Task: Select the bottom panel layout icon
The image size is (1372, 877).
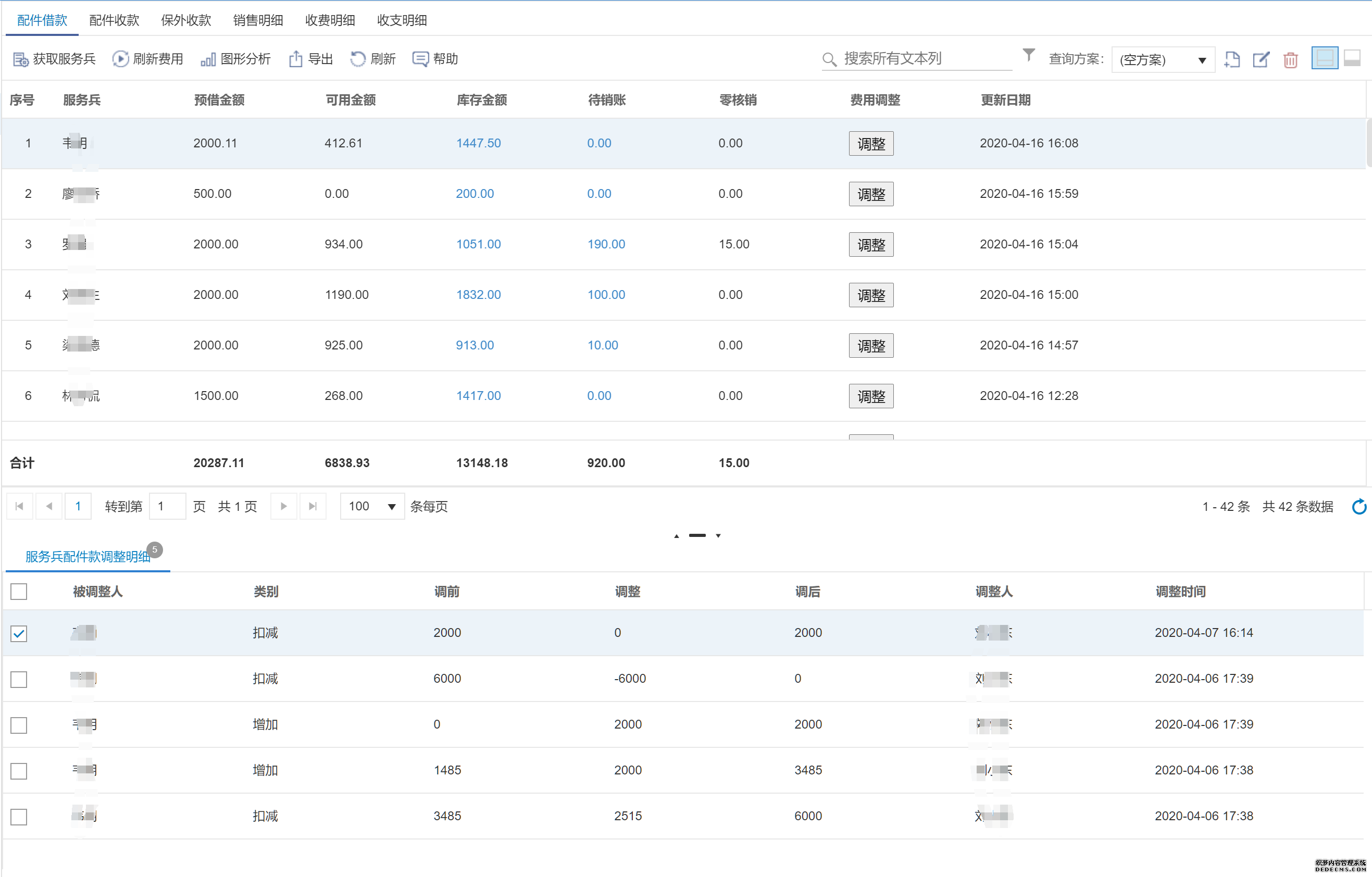Action: point(1352,58)
